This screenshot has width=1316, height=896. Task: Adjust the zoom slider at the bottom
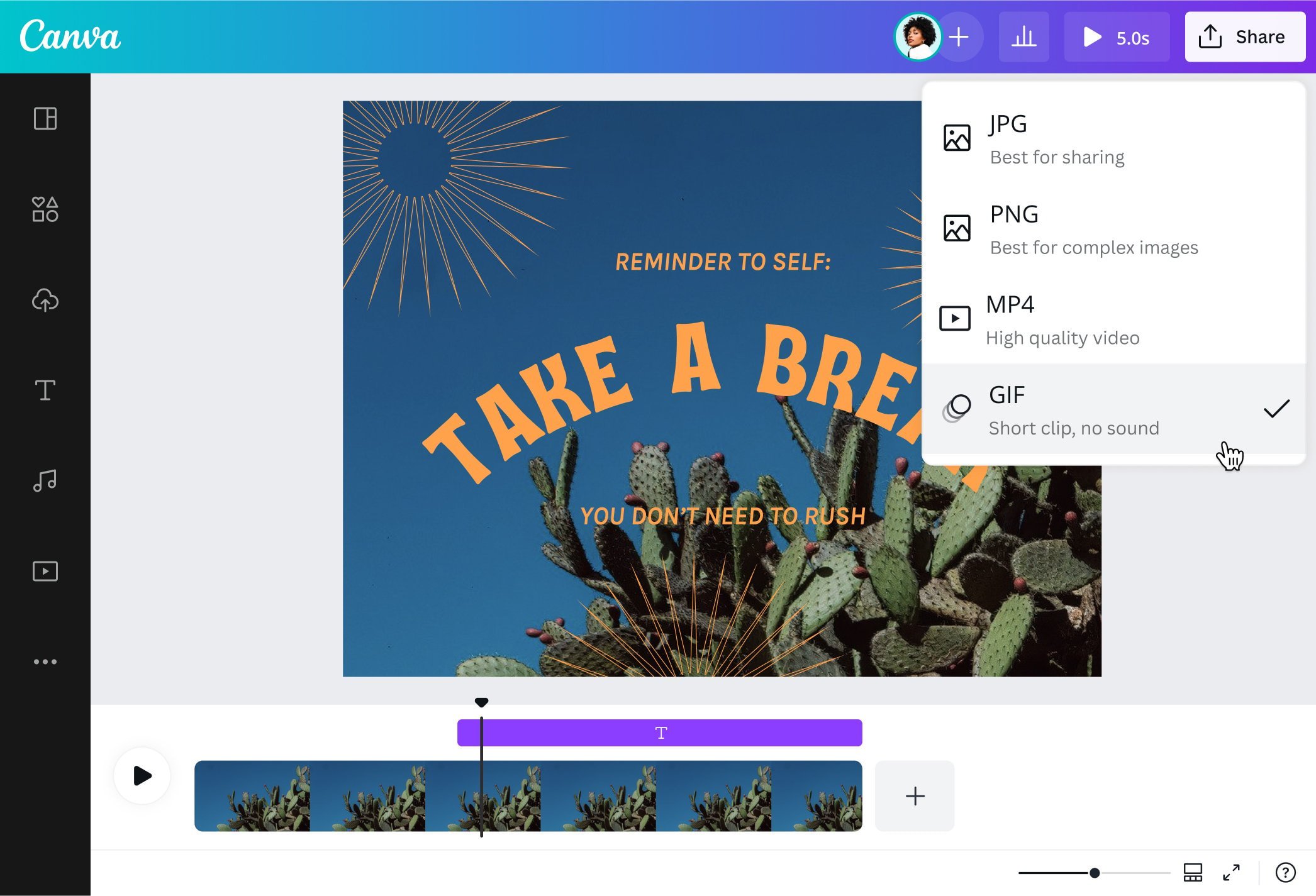pos(1093,873)
